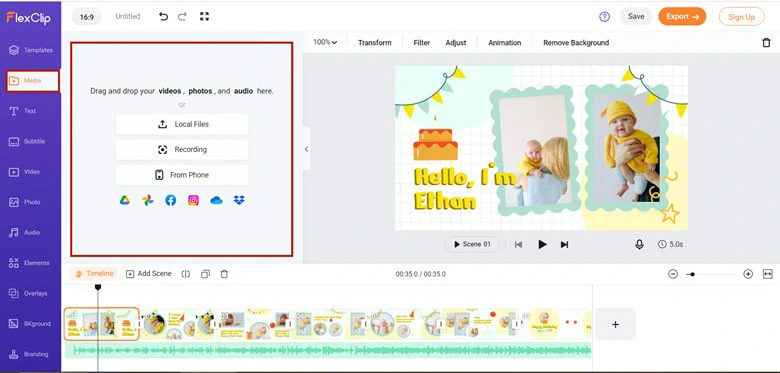This screenshot has width=780, height=373.
Task: Open the 100% zoom dropdown
Action: click(325, 42)
